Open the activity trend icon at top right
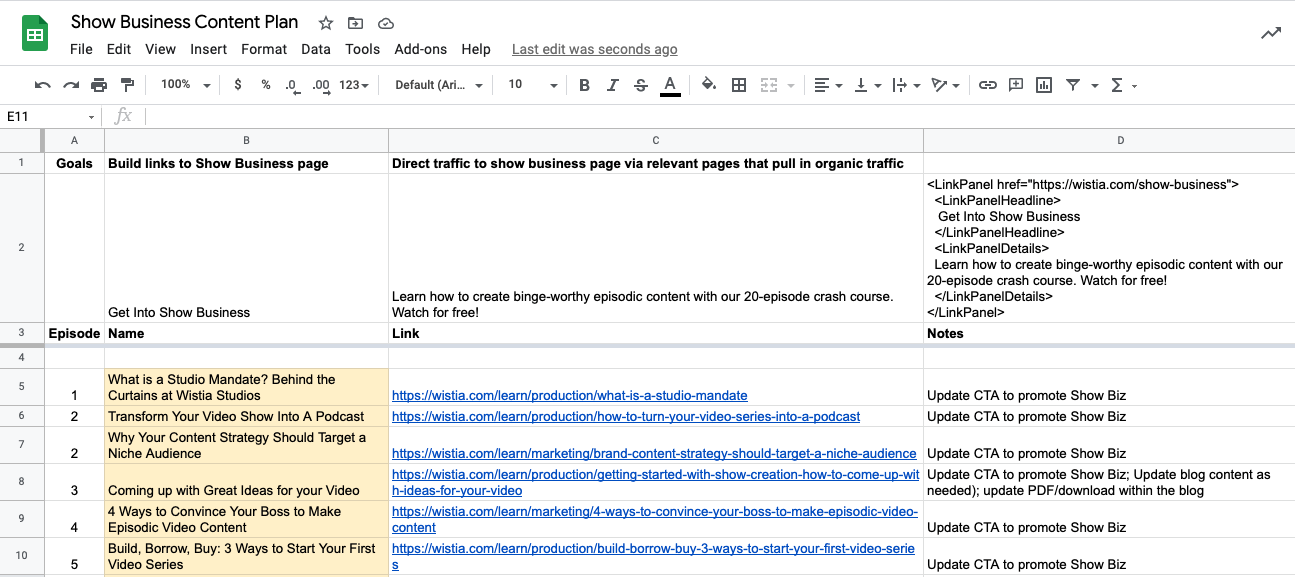The width and height of the screenshot is (1295, 577). [x=1270, y=33]
